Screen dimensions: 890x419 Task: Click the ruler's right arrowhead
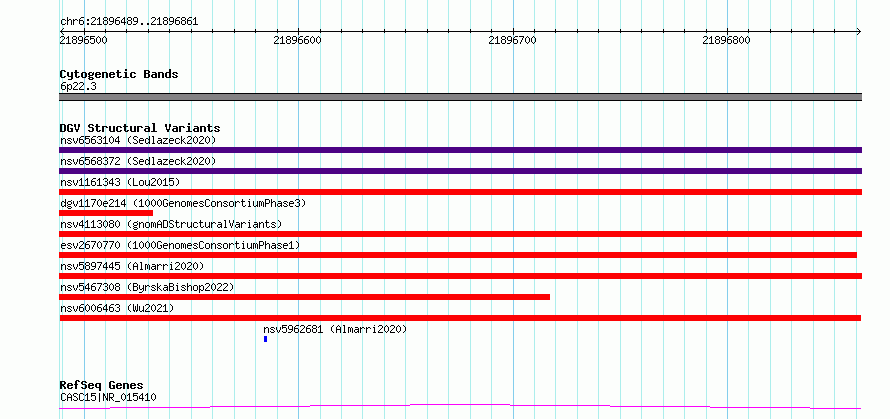point(859,31)
